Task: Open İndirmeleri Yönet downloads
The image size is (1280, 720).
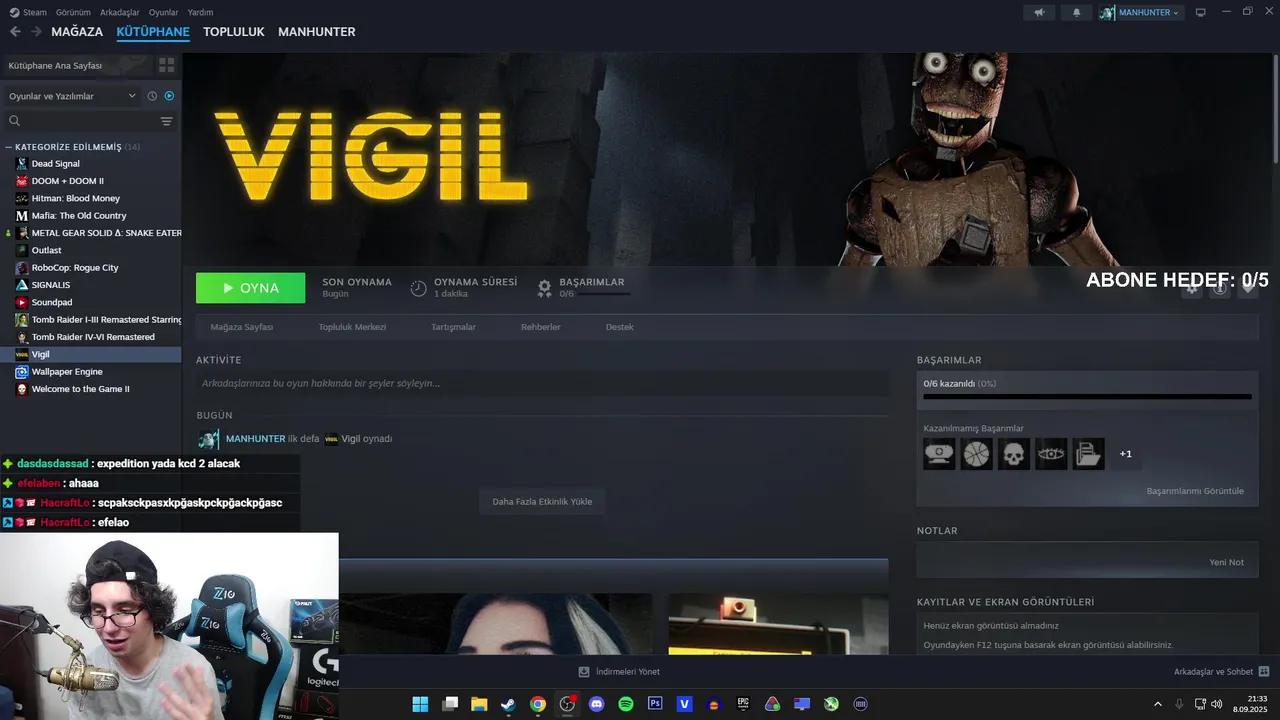Action: pyautogui.click(x=619, y=672)
